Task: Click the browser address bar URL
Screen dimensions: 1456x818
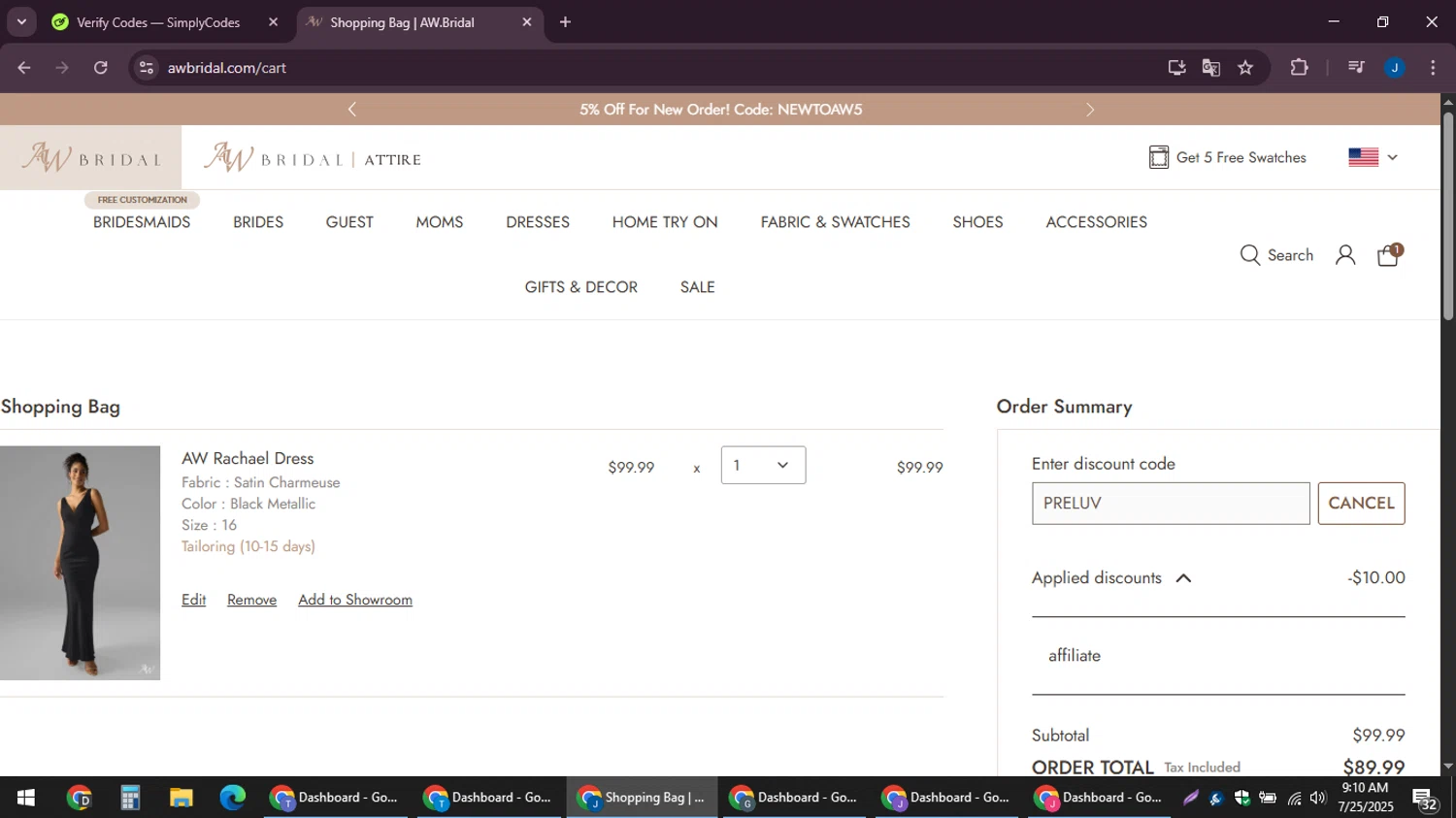Action: [x=227, y=68]
